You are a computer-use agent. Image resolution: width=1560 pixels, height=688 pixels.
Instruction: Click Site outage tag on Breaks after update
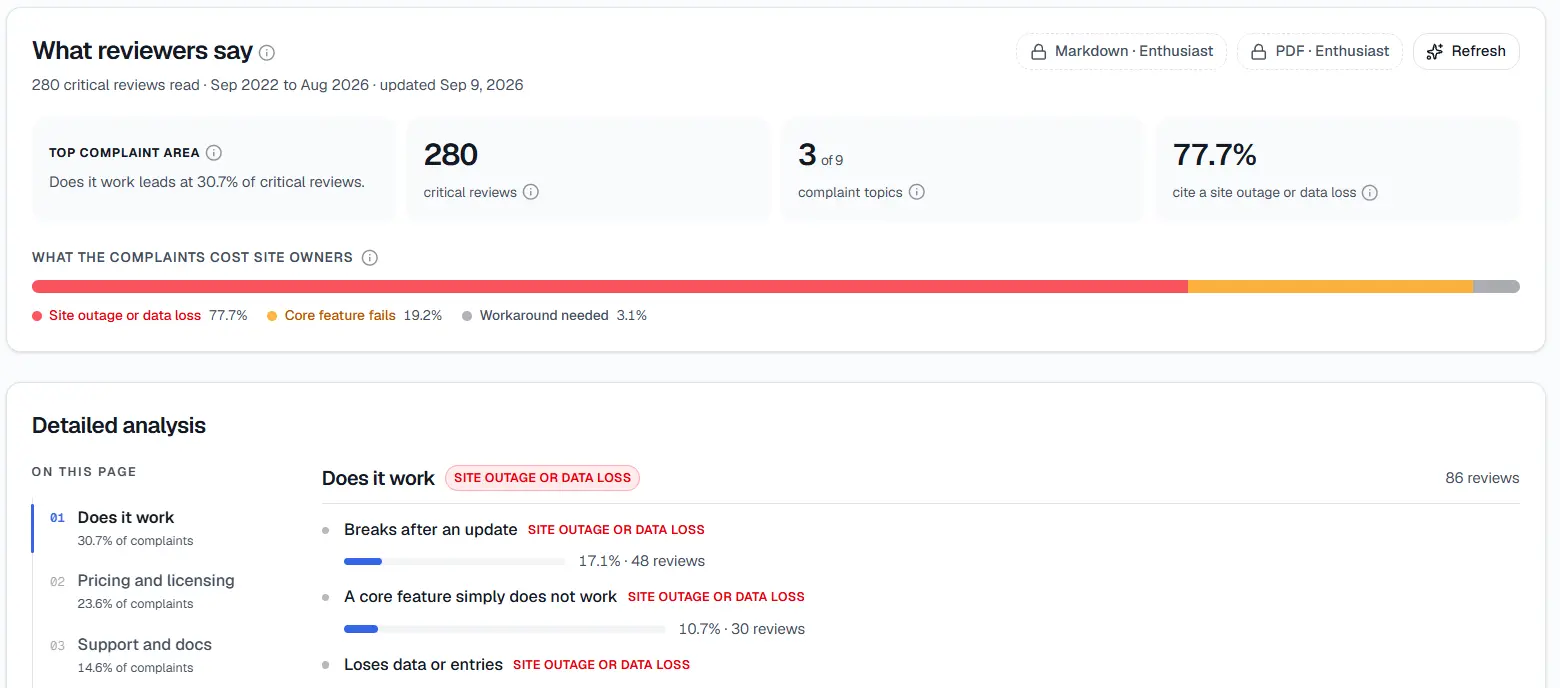point(616,530)
